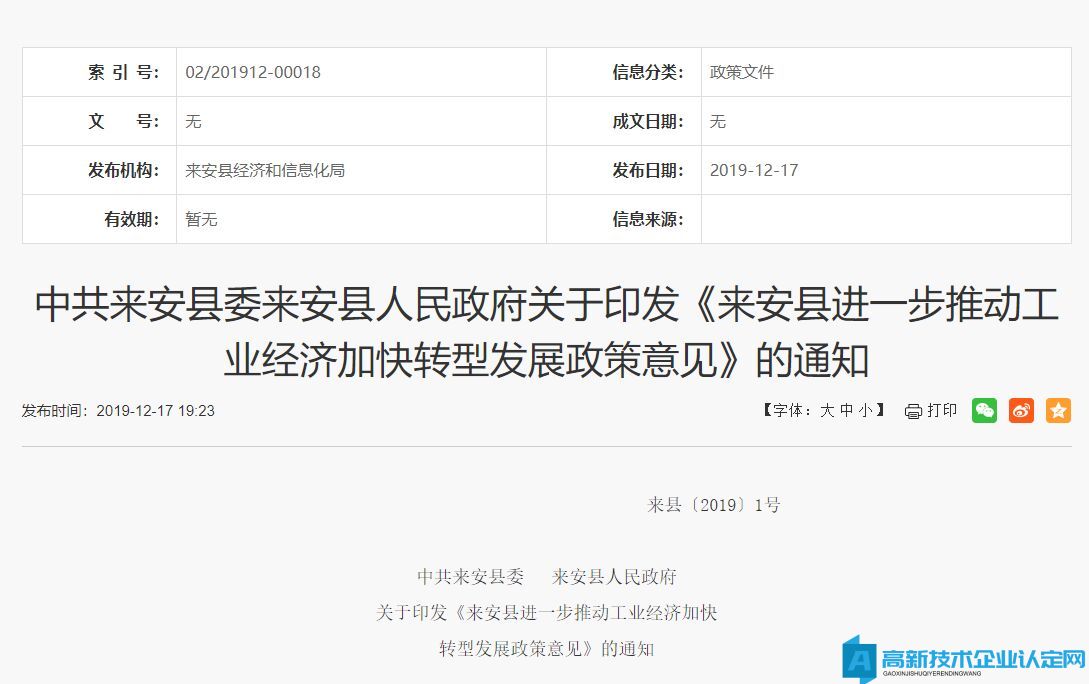Click the publish date 2019-12-17 cell
The width and height of the screenshot is (1089, 684).
754,170
